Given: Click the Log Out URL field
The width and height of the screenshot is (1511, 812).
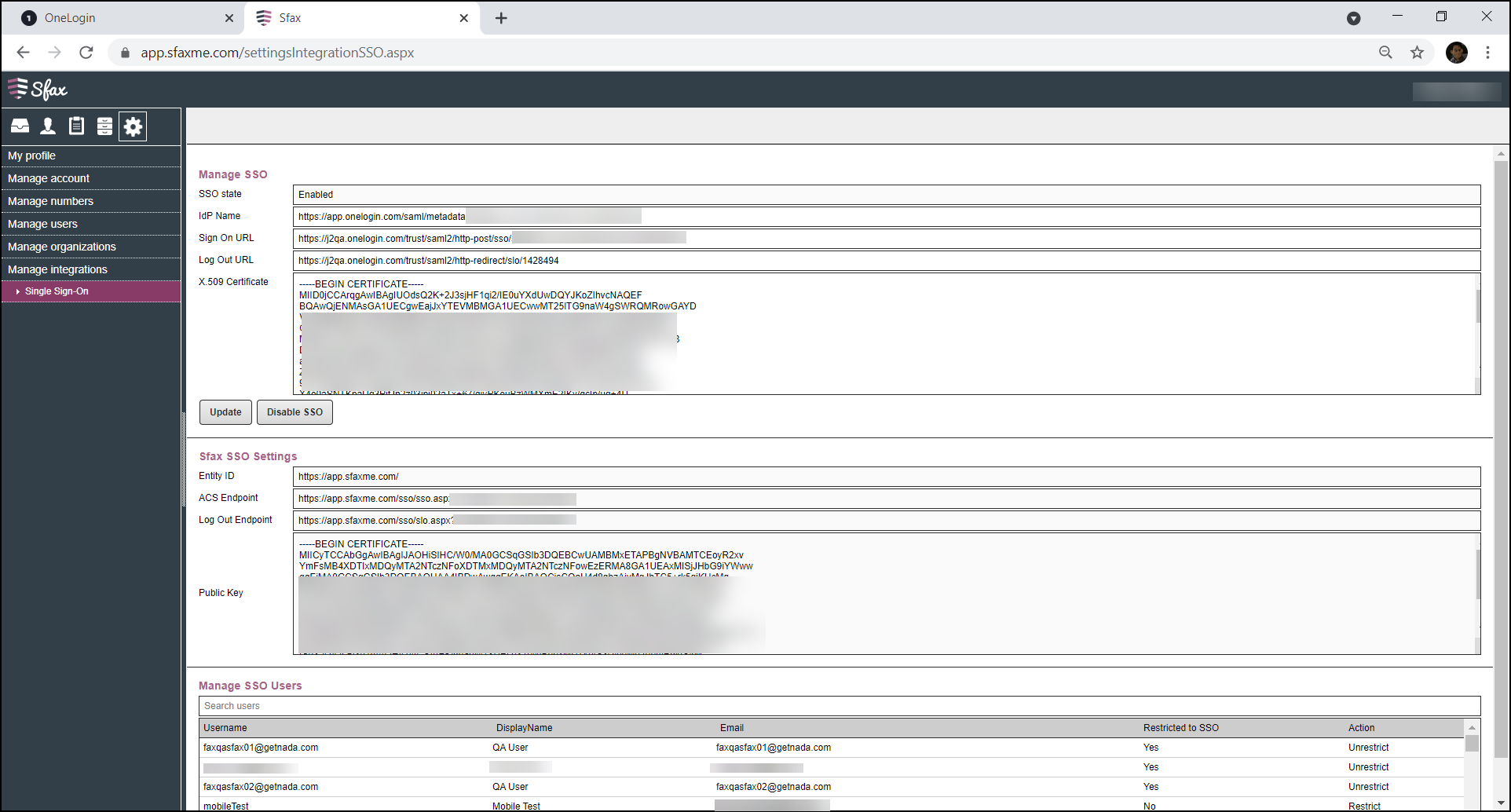Looking at the screenshot, I should [x=887, y=261].
